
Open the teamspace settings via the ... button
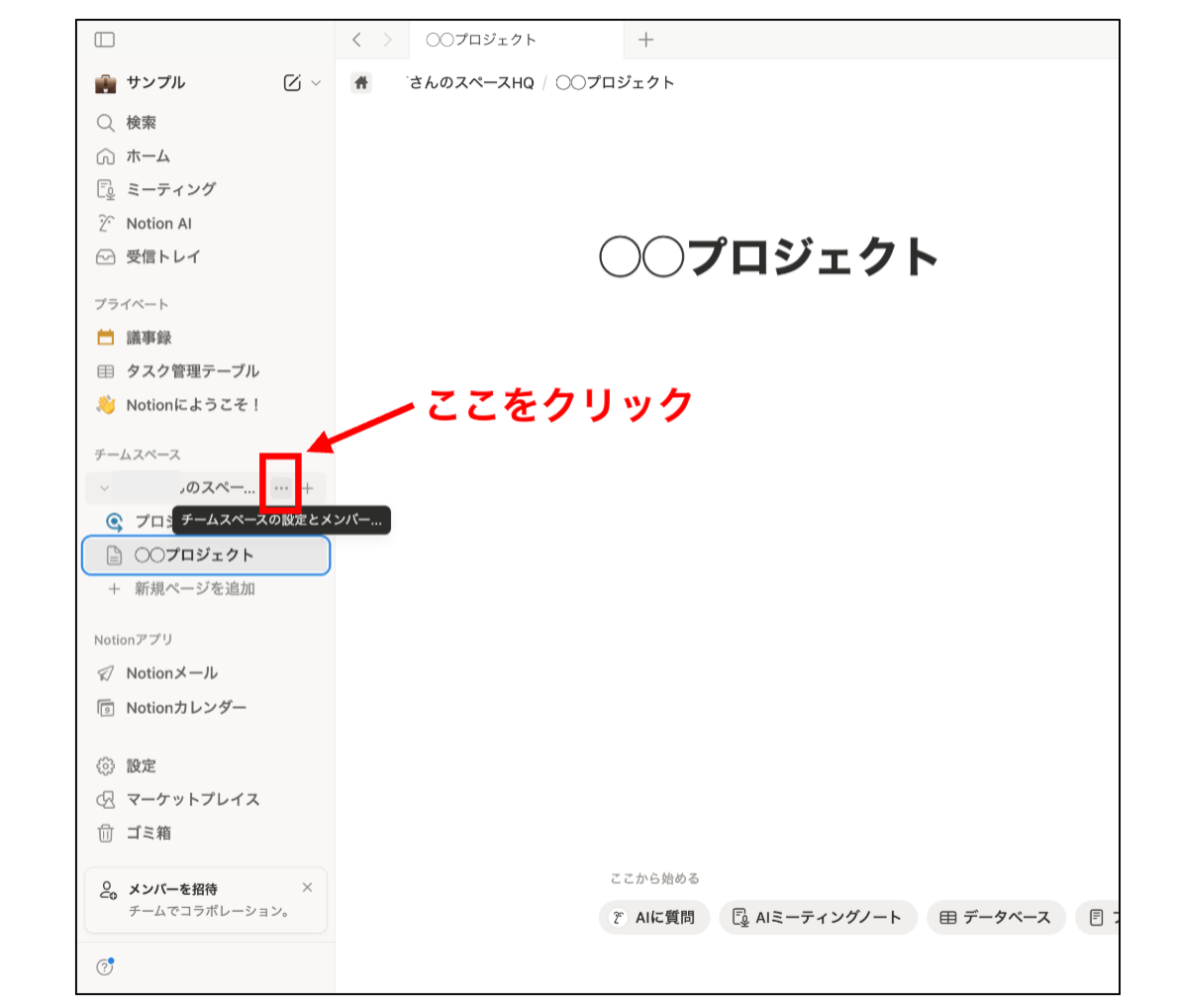tap(280, 487)
